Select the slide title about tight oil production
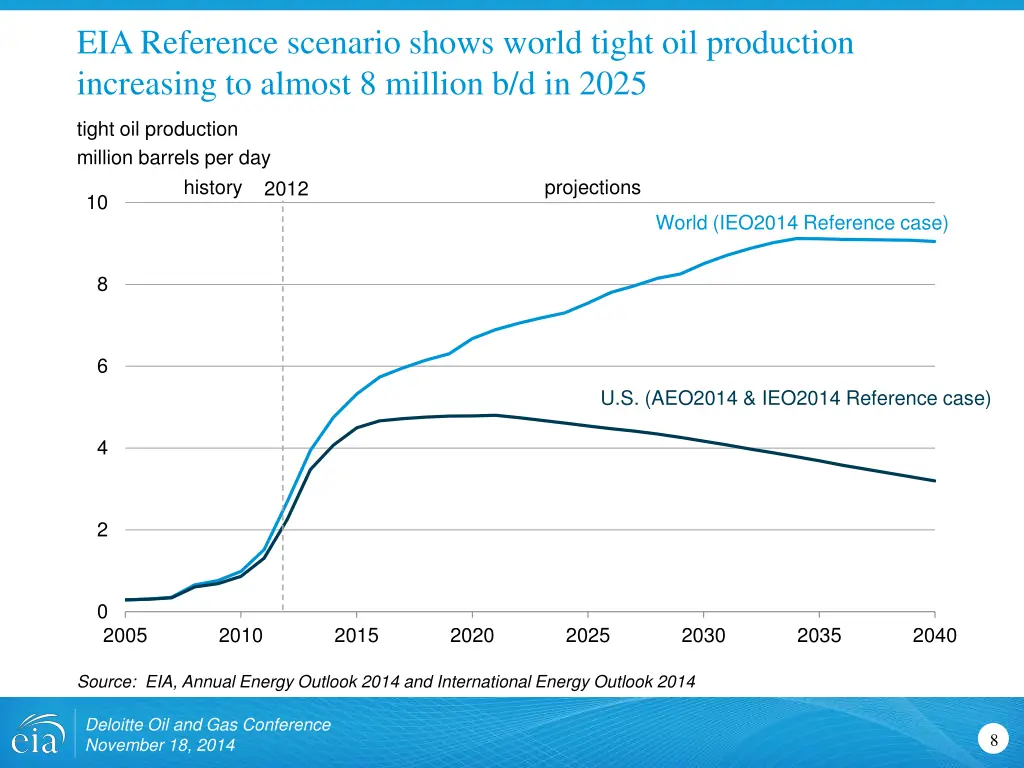Image resolution: width=1024 pixels, height=768 pixels. [465, 63]
